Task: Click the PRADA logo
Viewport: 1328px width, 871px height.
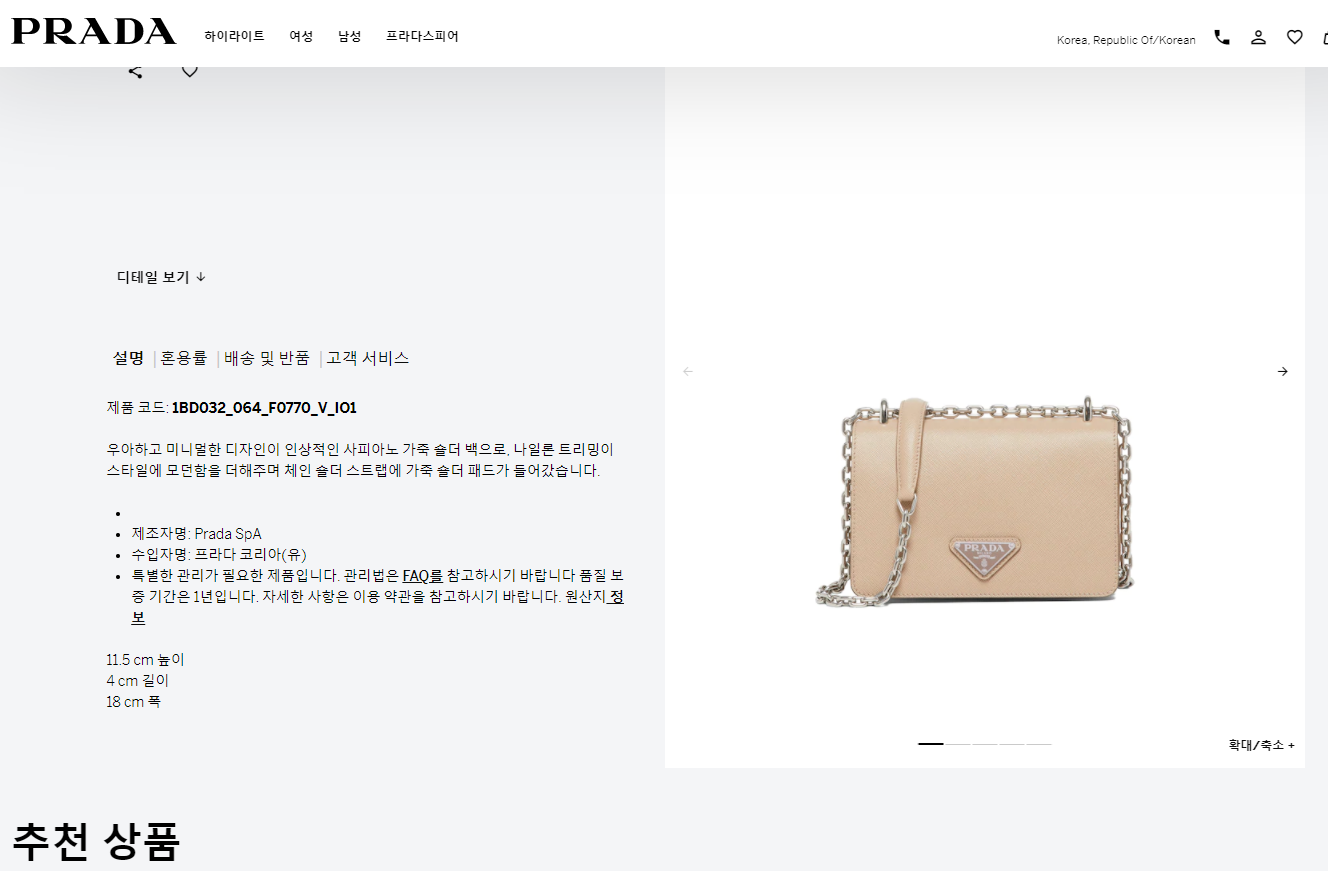Action: (x=94, y=32)
